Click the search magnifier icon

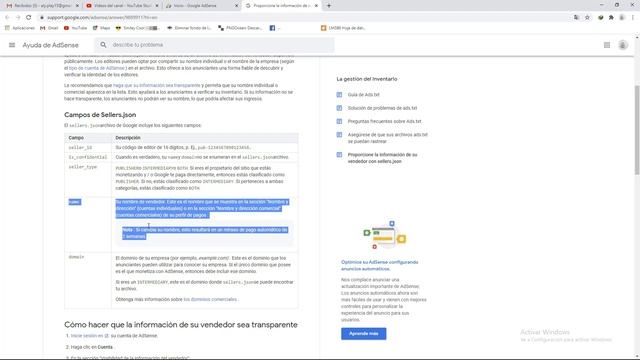(x=103, y=45)
